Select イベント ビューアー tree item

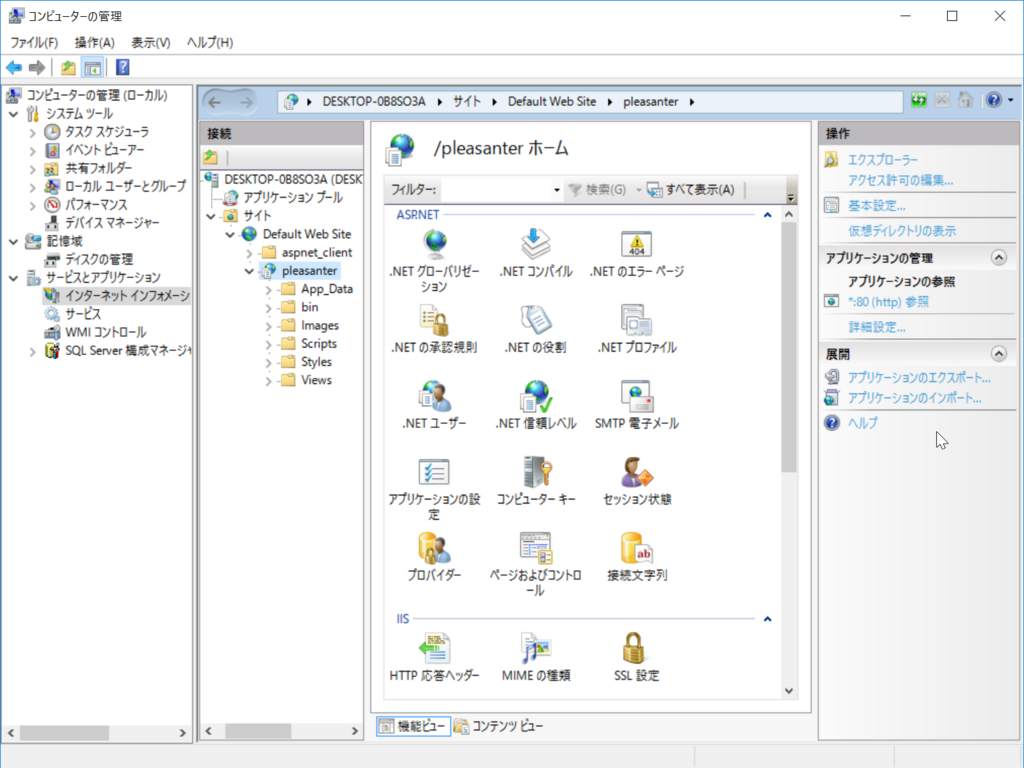pyautogui.click(x=104, y=150)
